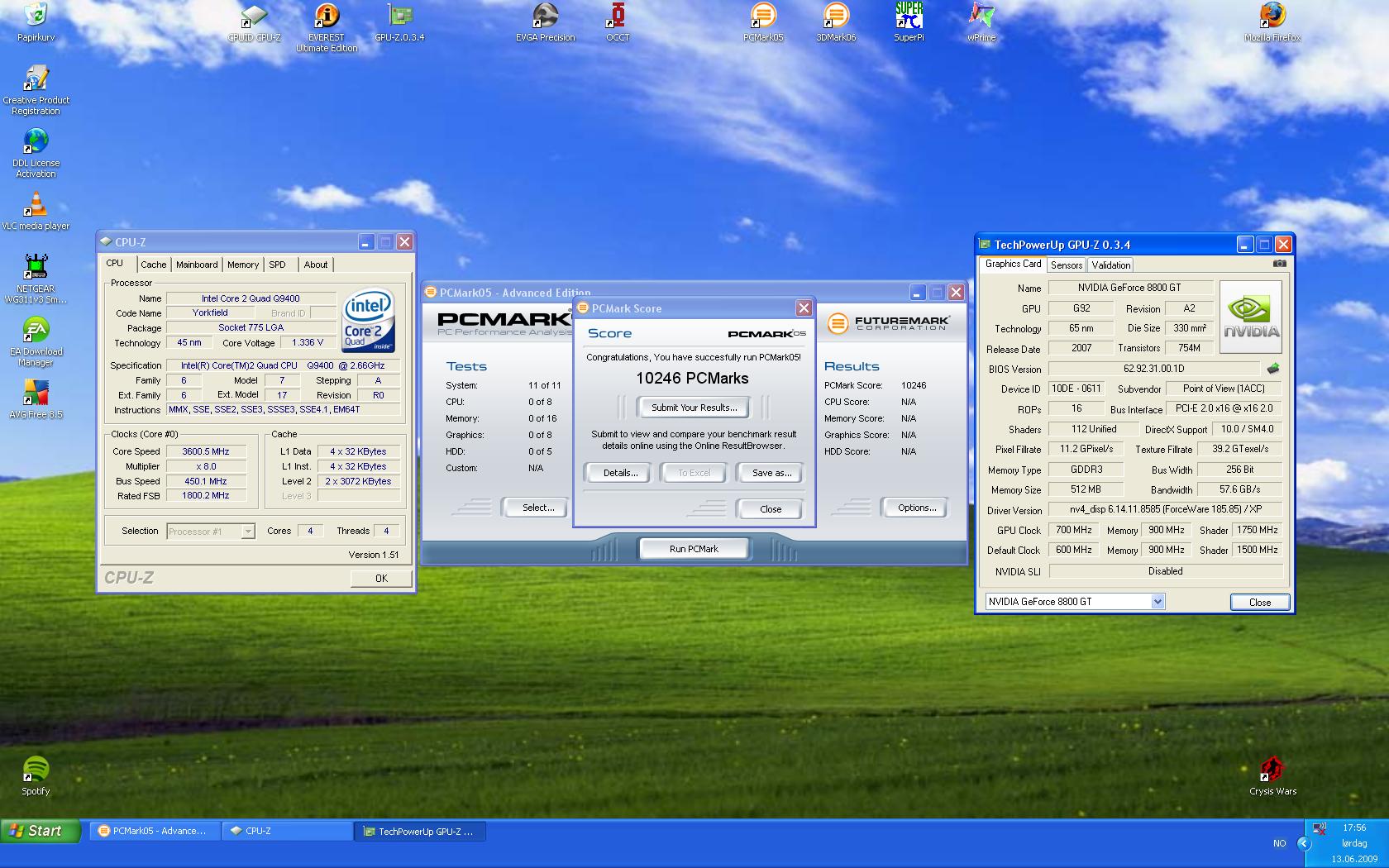The image size is (1389, 868).
Task: Select GPU-Z Graphics Card tab
Action: tap(1013, 264)
